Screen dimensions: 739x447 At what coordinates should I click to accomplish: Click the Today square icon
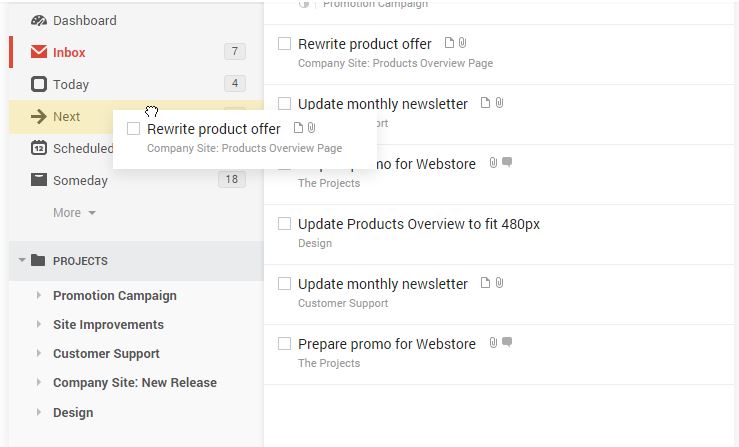(x=39, y=84)
